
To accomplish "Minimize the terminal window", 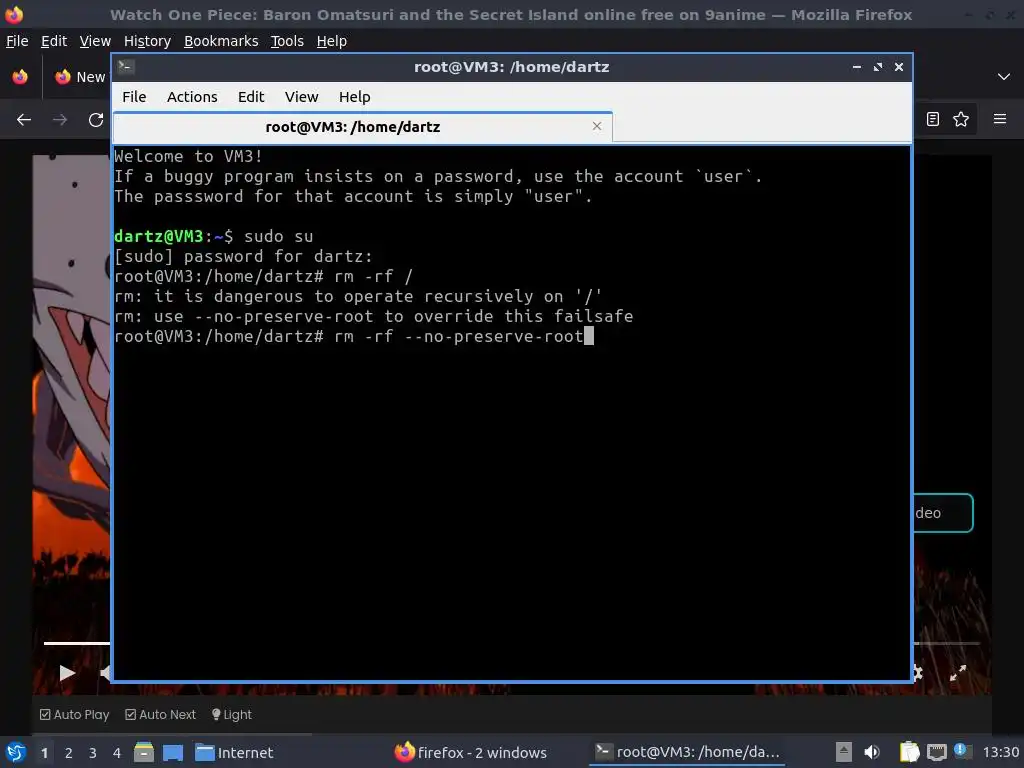I will click(x=857, y=67).
